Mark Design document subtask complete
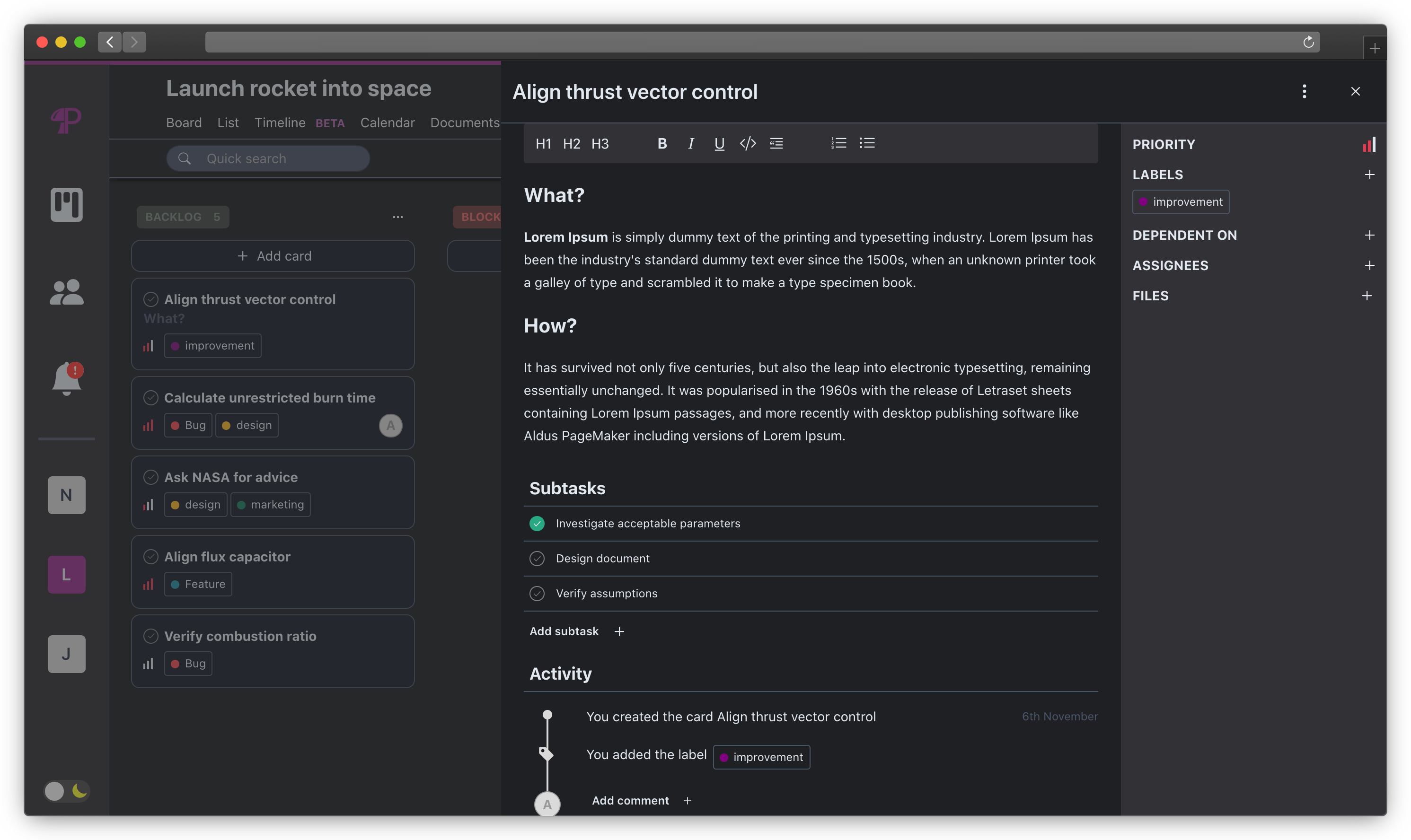 (537, 559)
